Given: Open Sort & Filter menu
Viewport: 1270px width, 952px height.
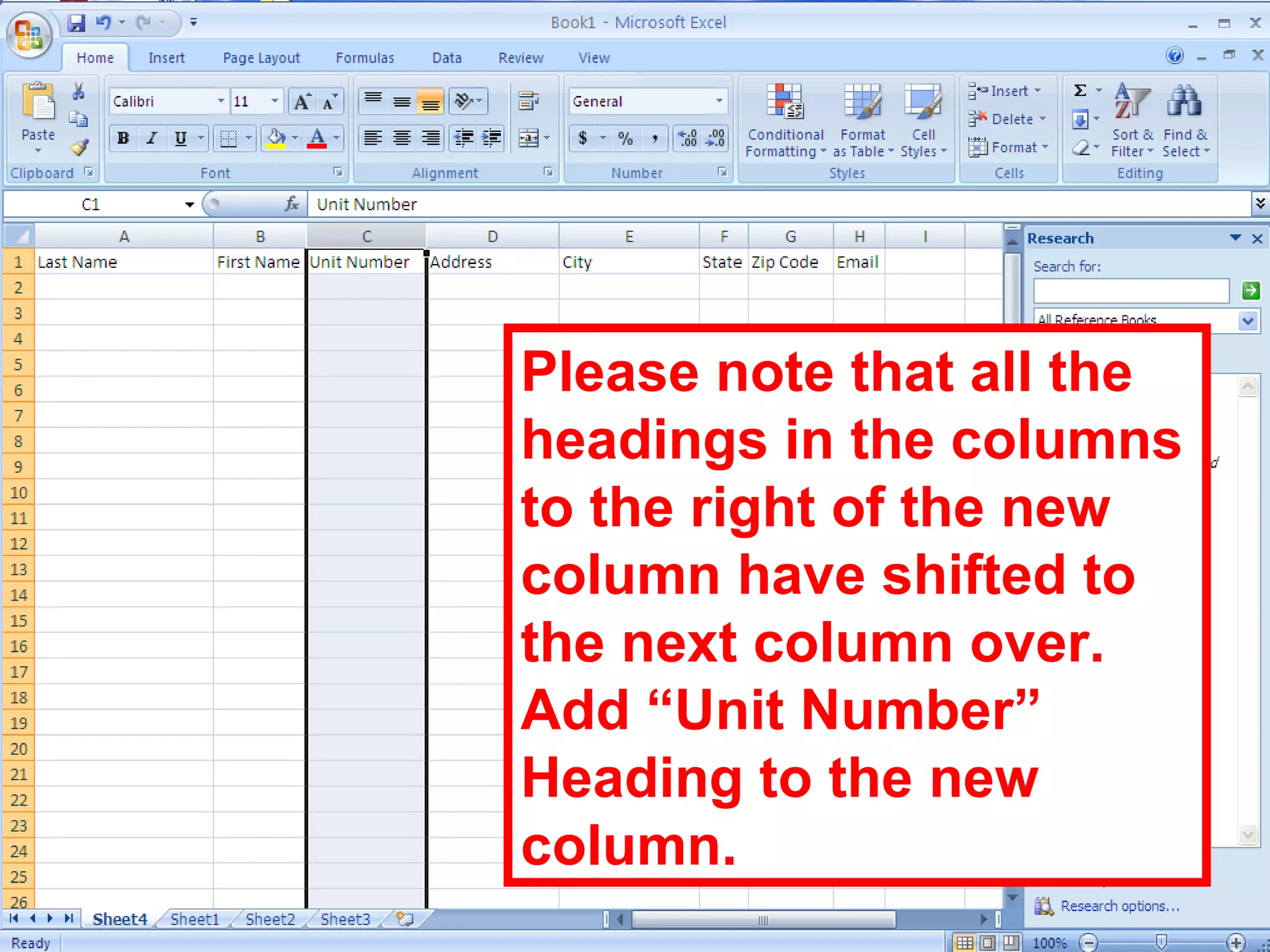Looking at the screenshot, I should 1132,120.
